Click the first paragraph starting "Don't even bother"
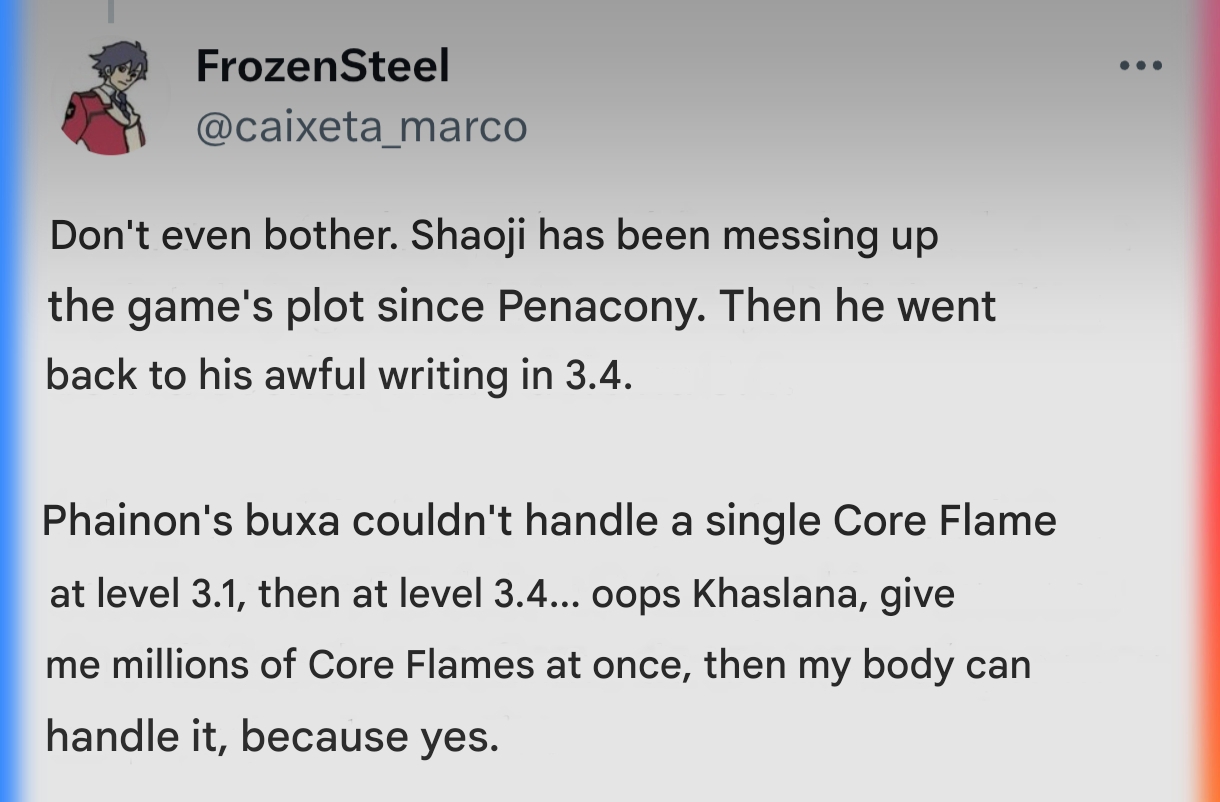This screenshot has height=802, width=1220. 520,306
